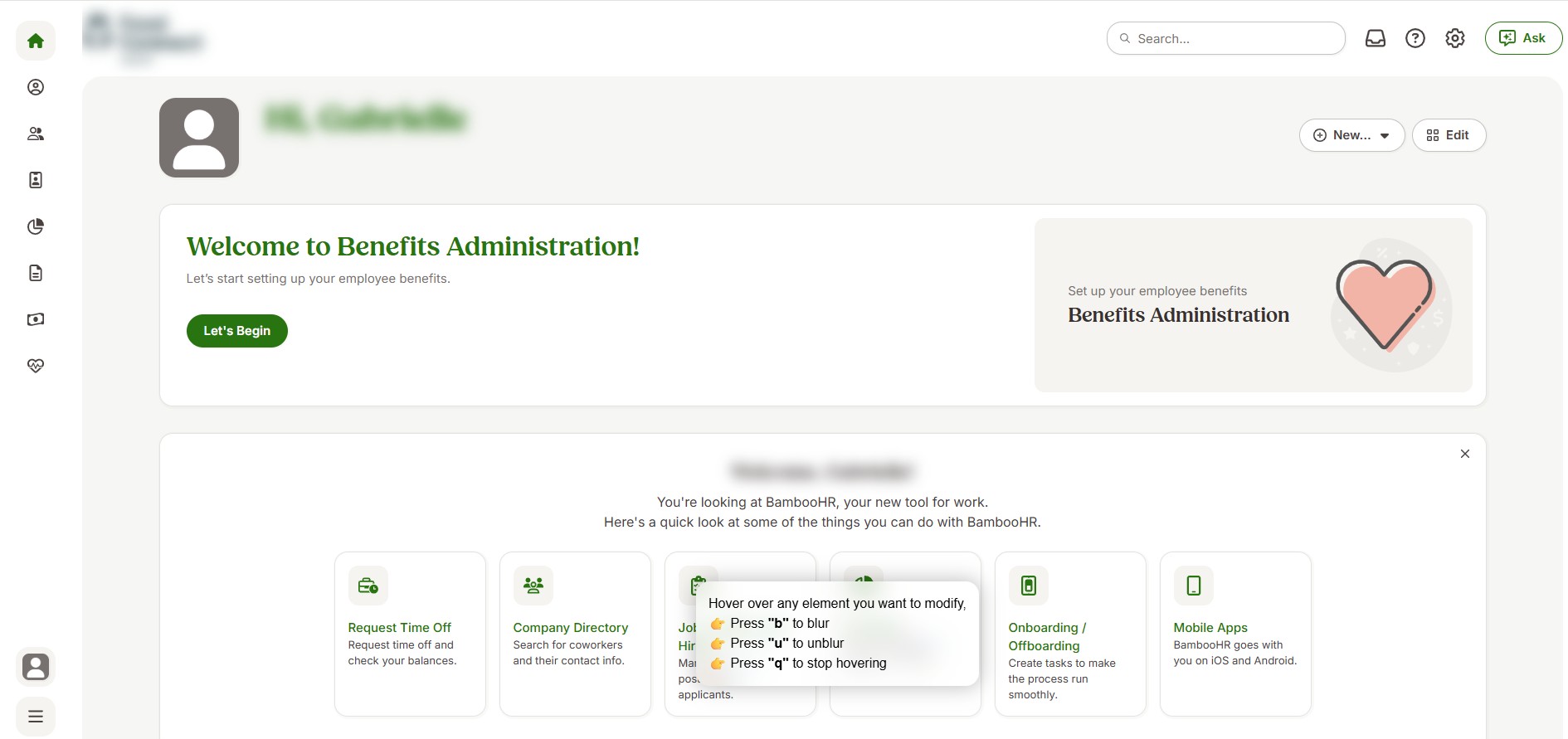Open the Company Directory link
1568x739 pixels.
571,628
